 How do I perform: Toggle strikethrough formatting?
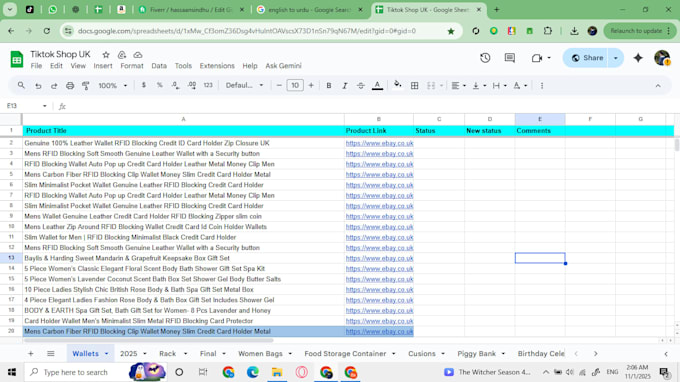pos(361,85)
